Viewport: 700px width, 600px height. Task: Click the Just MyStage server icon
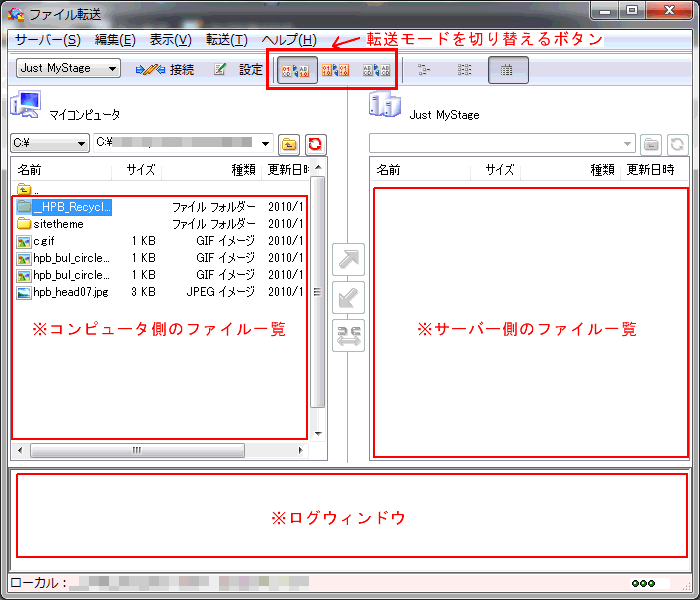click(x=384, y=104)
